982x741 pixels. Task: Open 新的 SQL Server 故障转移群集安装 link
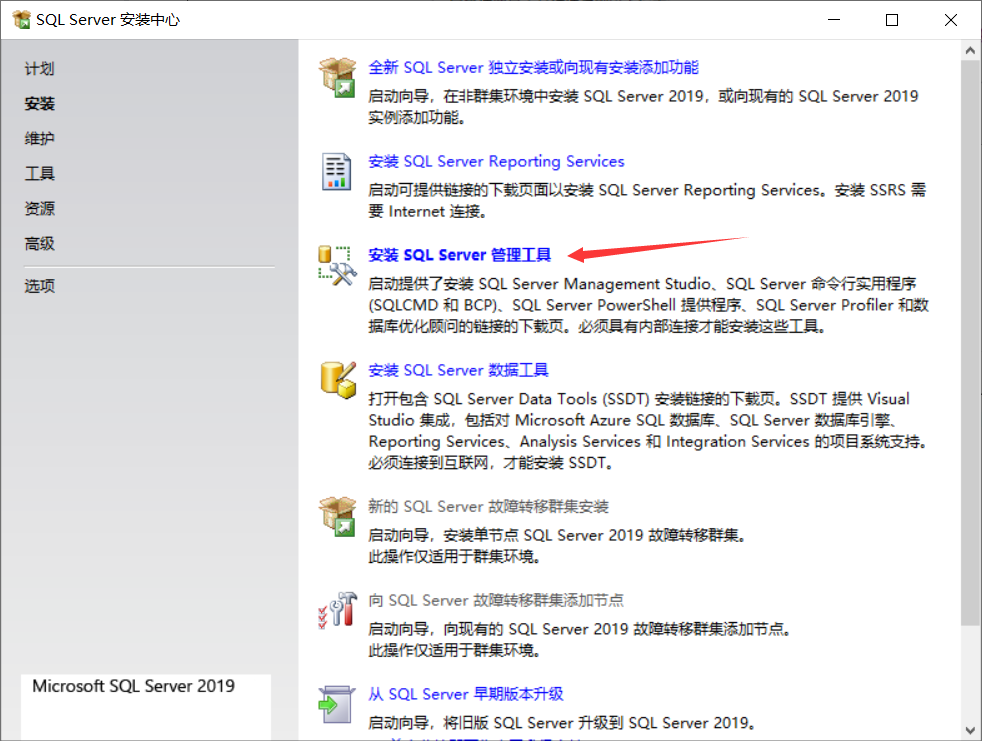click(x=488, y=506)
